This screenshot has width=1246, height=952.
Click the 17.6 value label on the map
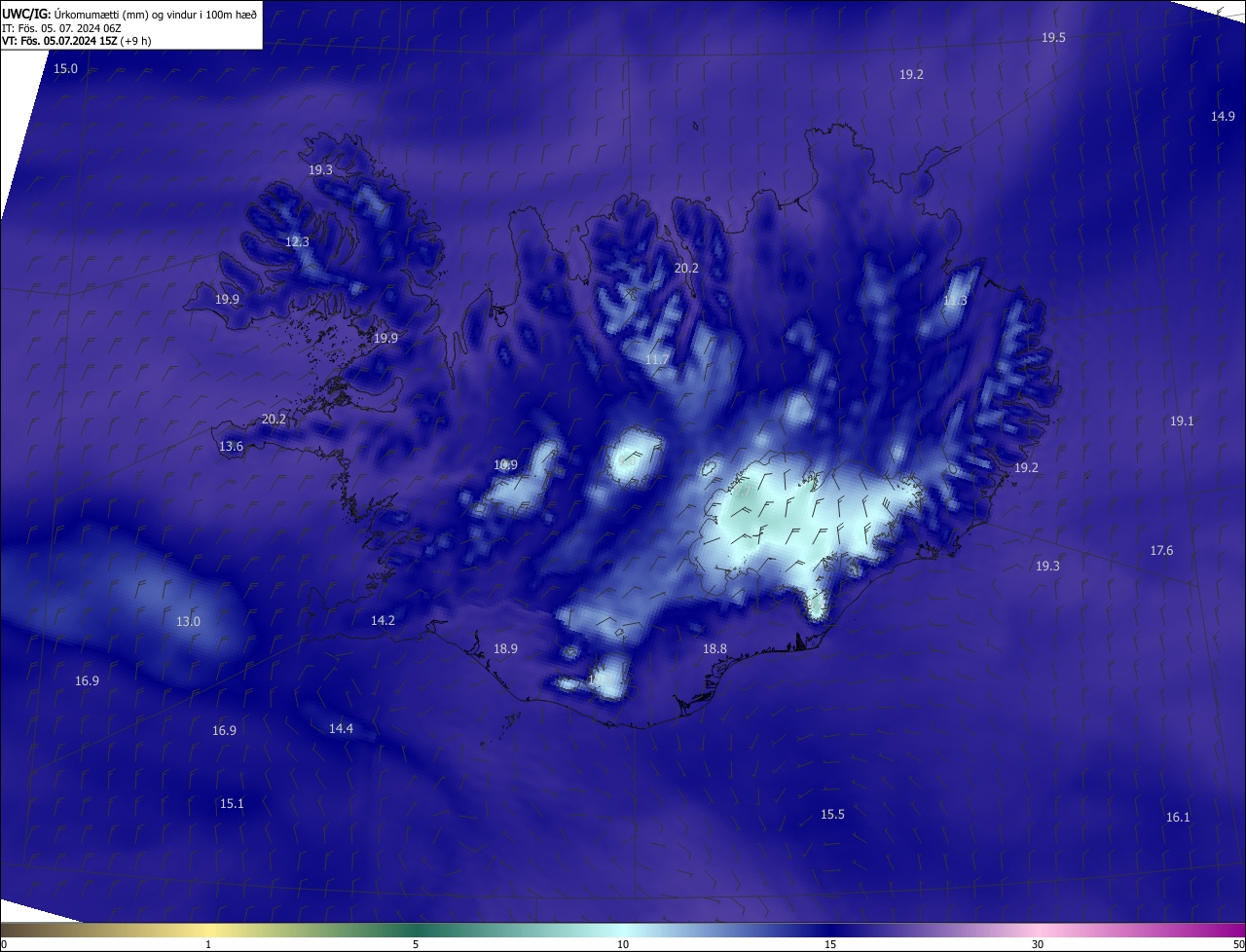1161,551
